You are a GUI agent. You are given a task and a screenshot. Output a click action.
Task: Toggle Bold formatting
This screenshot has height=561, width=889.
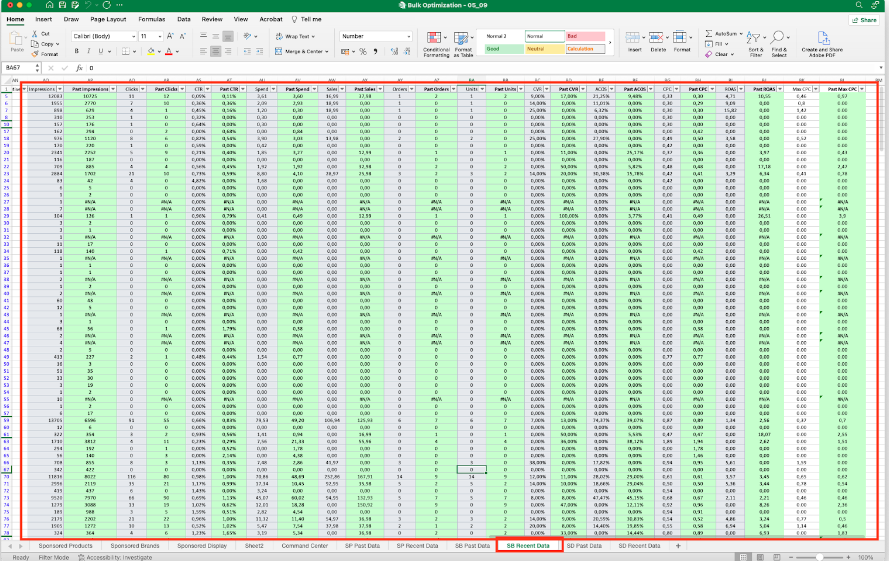pyautogui.click(x=77, y=51)
